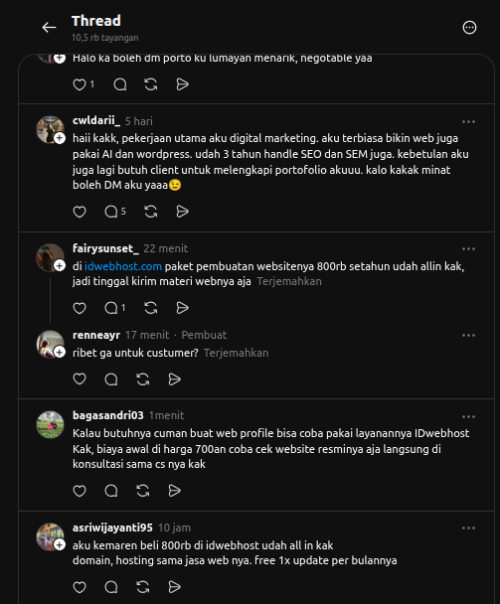Screen dimensions: 500x604
Task: Open bagasandri03's profile picture
Action: tap(50, 425)
